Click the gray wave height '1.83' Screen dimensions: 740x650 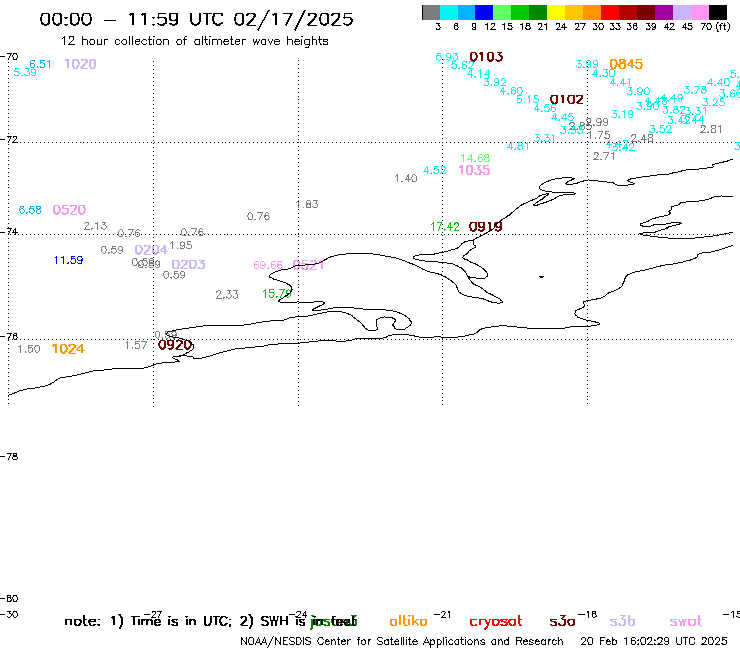tap(307, 204)
